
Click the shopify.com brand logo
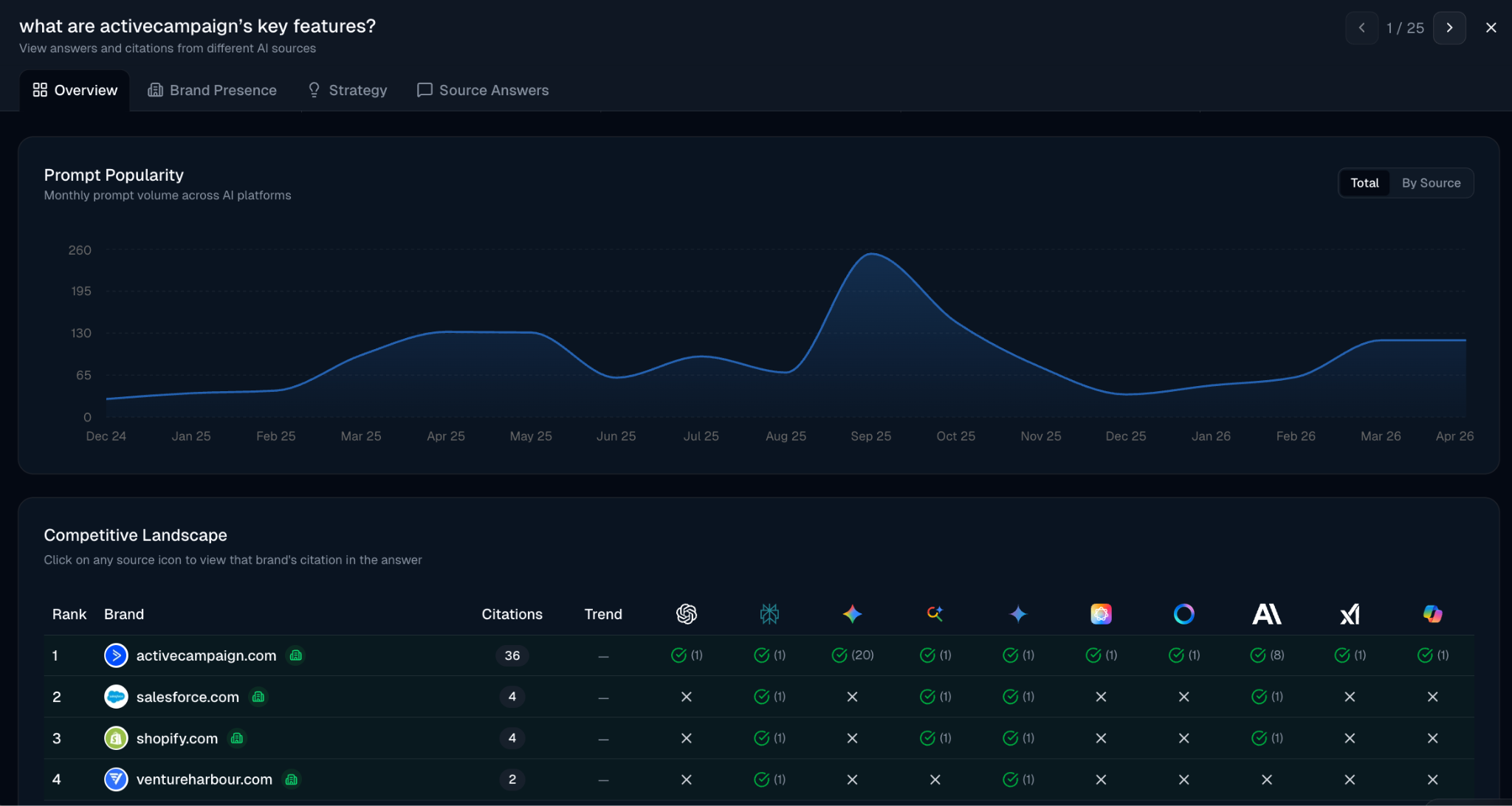tap(116, 738)
